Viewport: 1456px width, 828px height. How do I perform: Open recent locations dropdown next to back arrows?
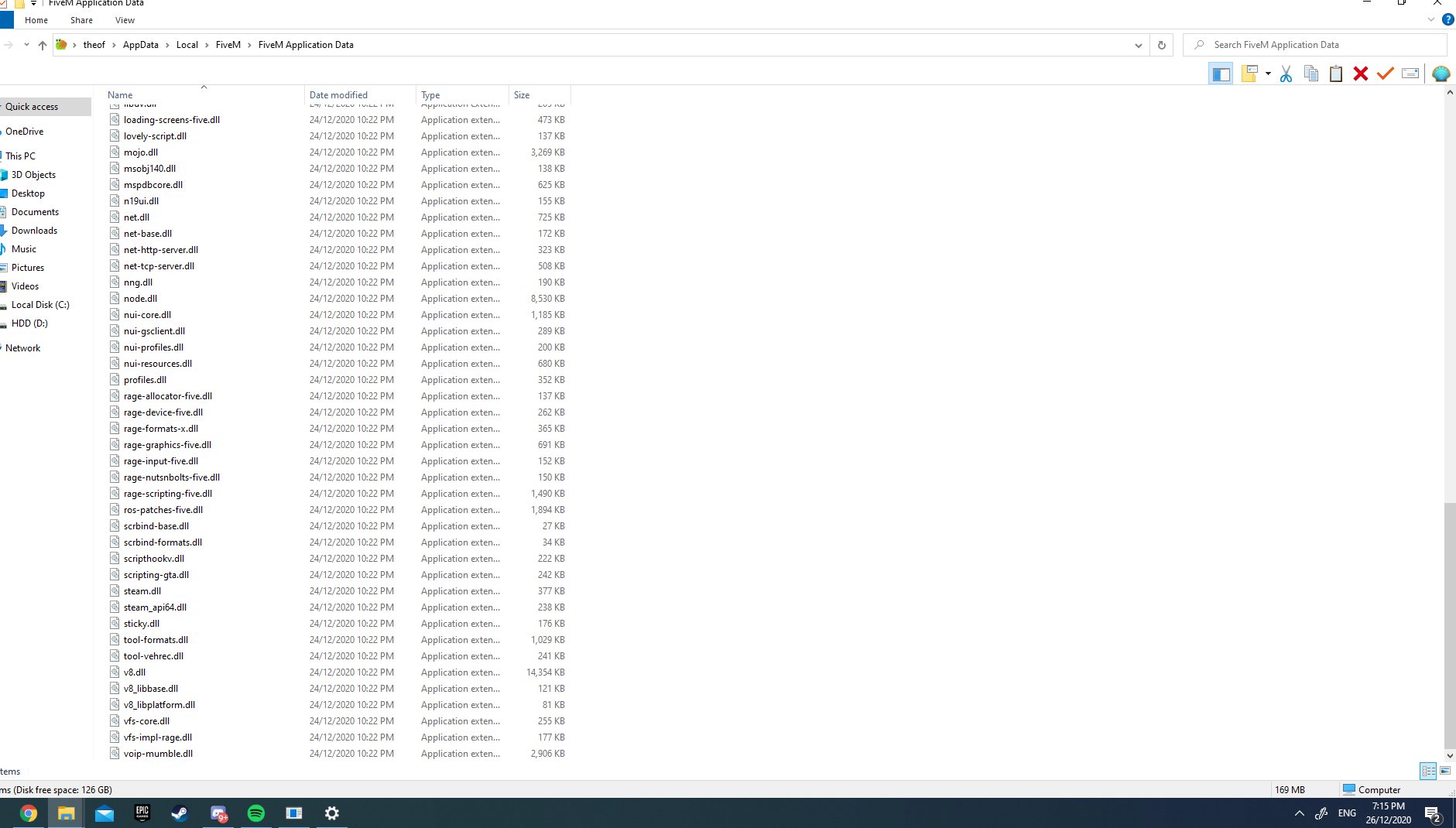26,45
